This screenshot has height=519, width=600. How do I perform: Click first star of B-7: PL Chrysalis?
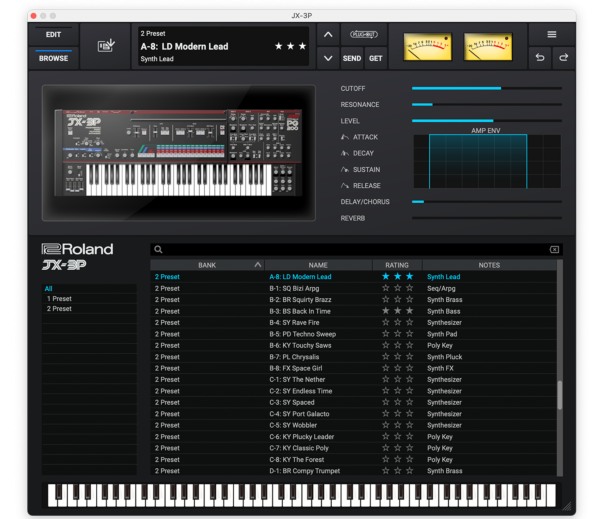click(386, 357)
